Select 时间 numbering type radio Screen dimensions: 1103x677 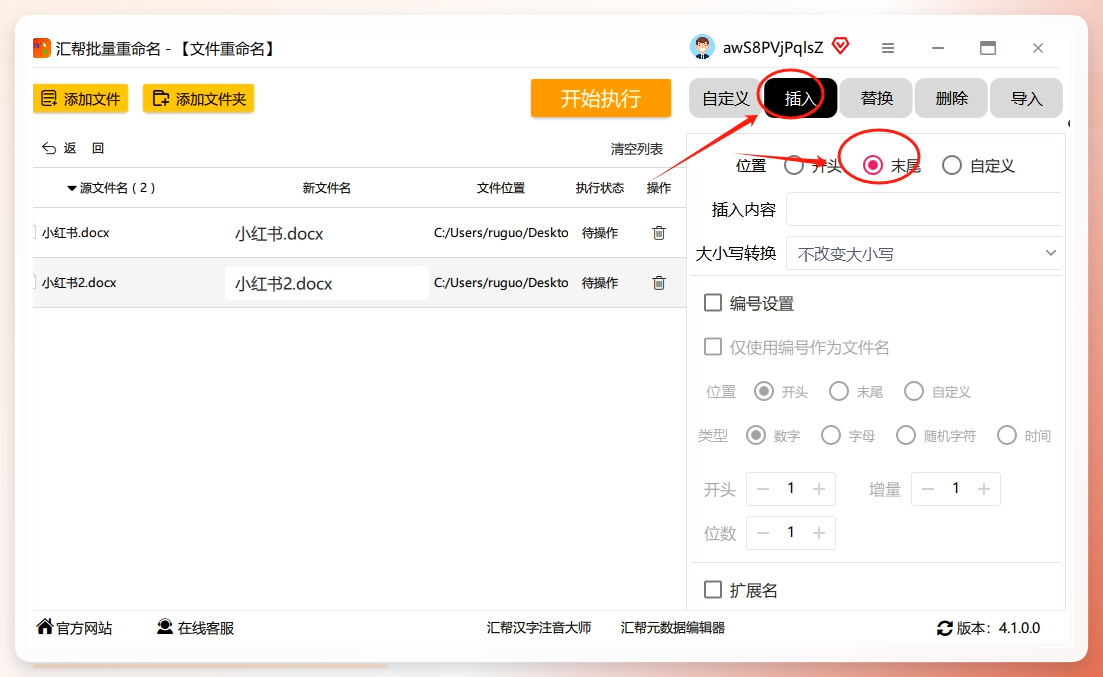[1007, 436]
